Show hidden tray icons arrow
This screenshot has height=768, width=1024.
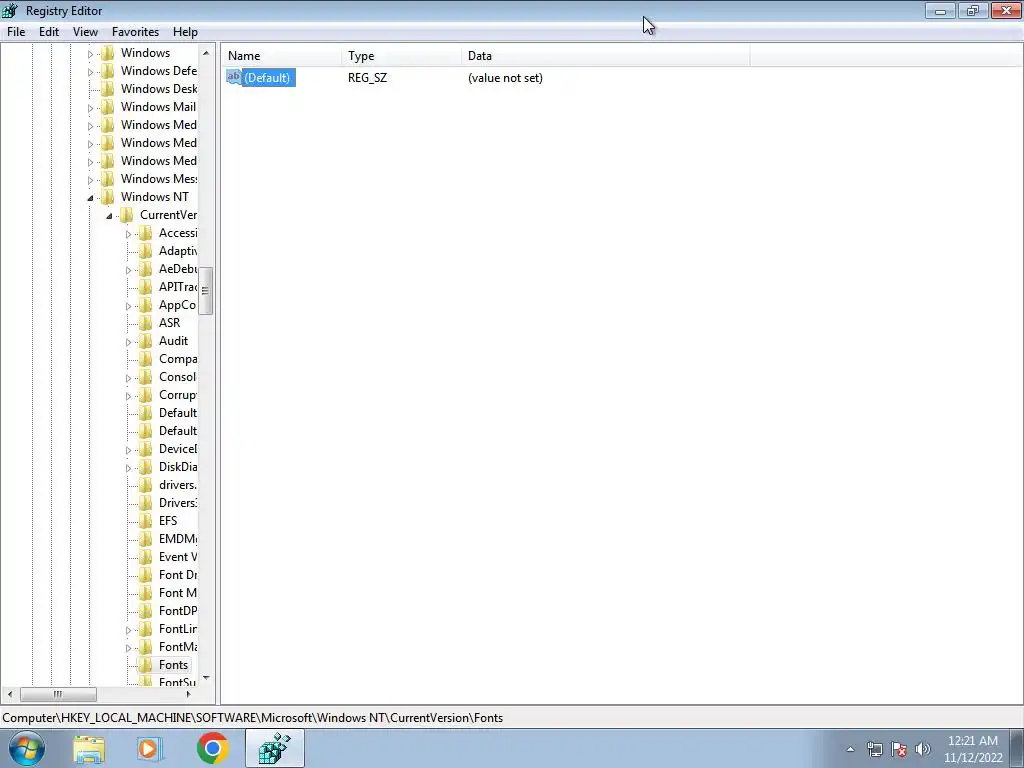tap(850, 750)
